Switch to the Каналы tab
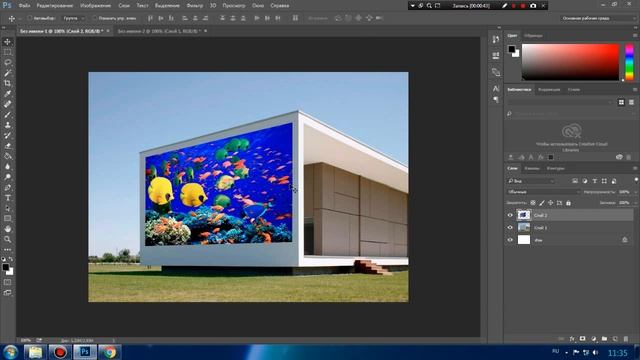 pos(532,168)
